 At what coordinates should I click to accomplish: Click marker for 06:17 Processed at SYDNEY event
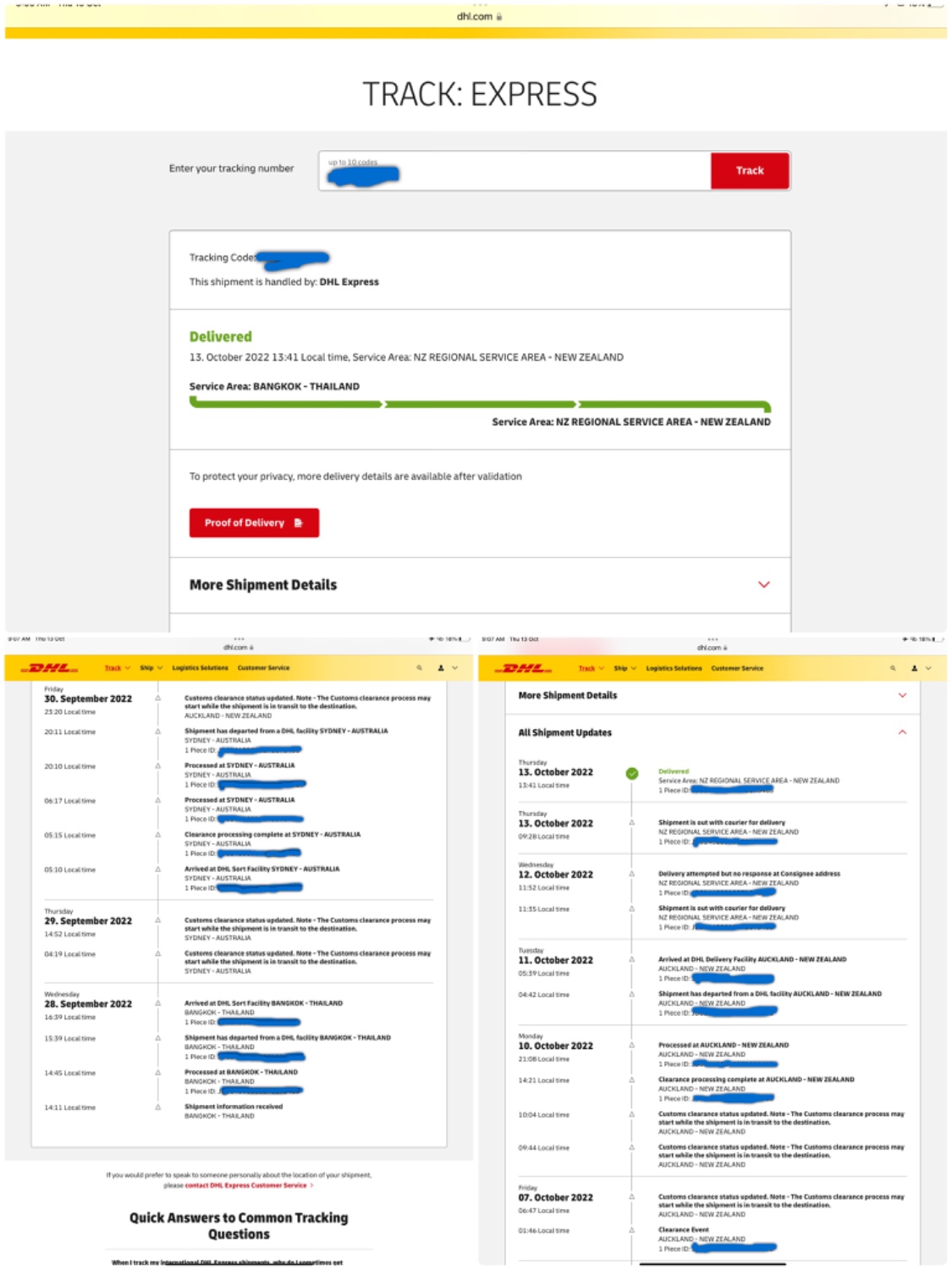click(158, 800)
